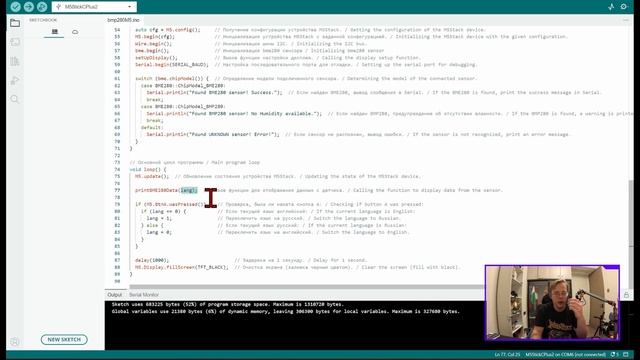
Task: Click the 'M5.update();' statement
Action: [x=152, y=176]
